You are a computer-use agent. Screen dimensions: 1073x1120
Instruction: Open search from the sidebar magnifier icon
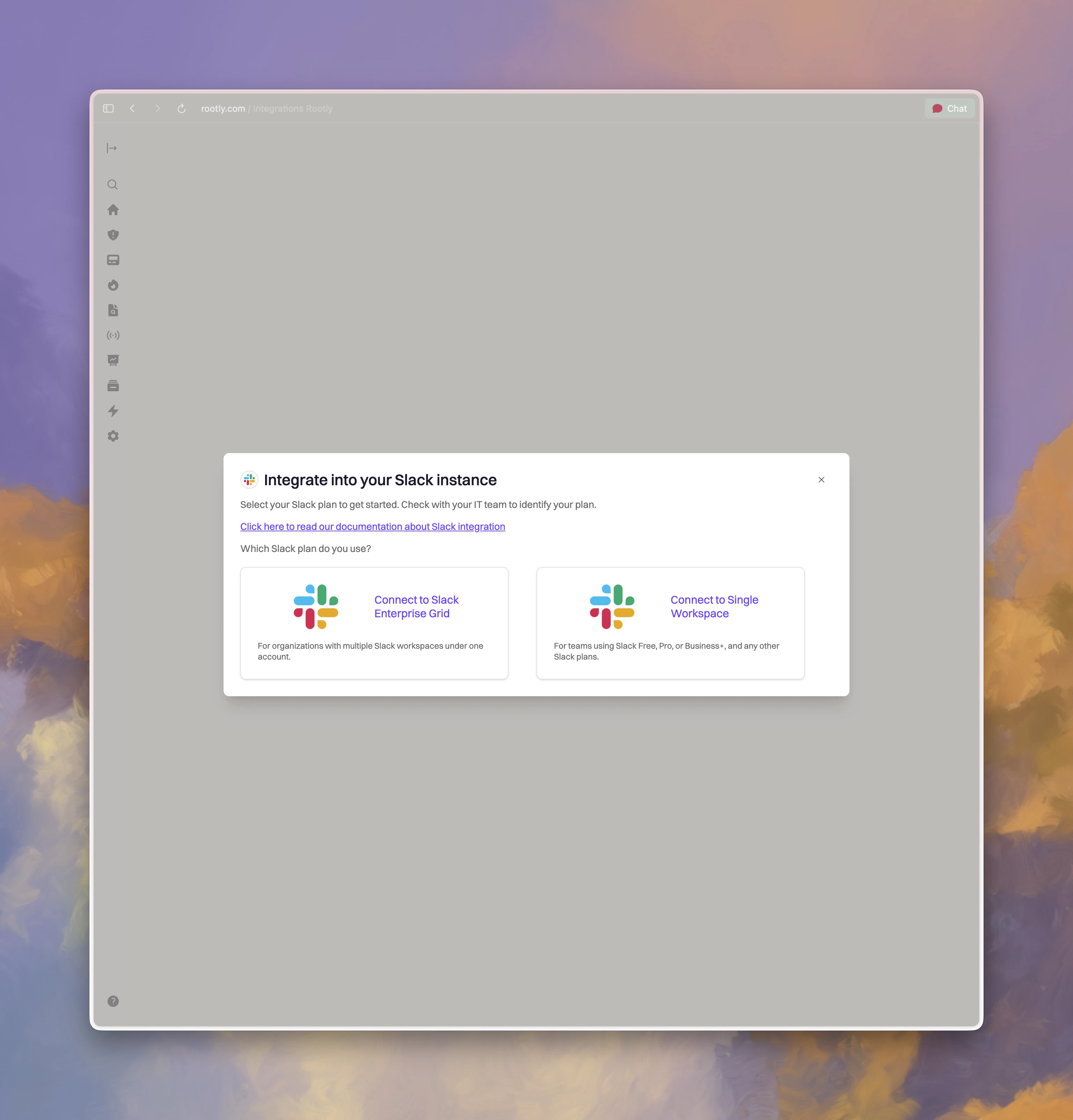point(112,184)
